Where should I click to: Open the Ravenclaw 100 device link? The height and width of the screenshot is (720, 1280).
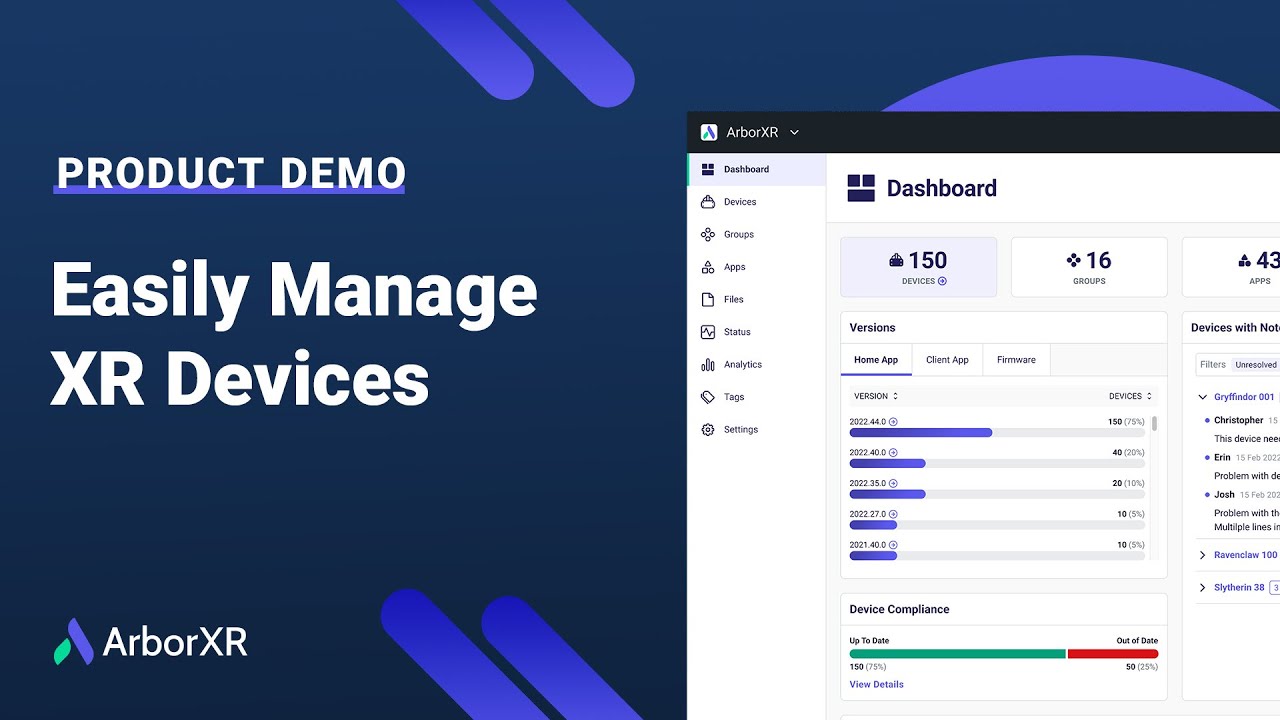(x=1245, y=555)
